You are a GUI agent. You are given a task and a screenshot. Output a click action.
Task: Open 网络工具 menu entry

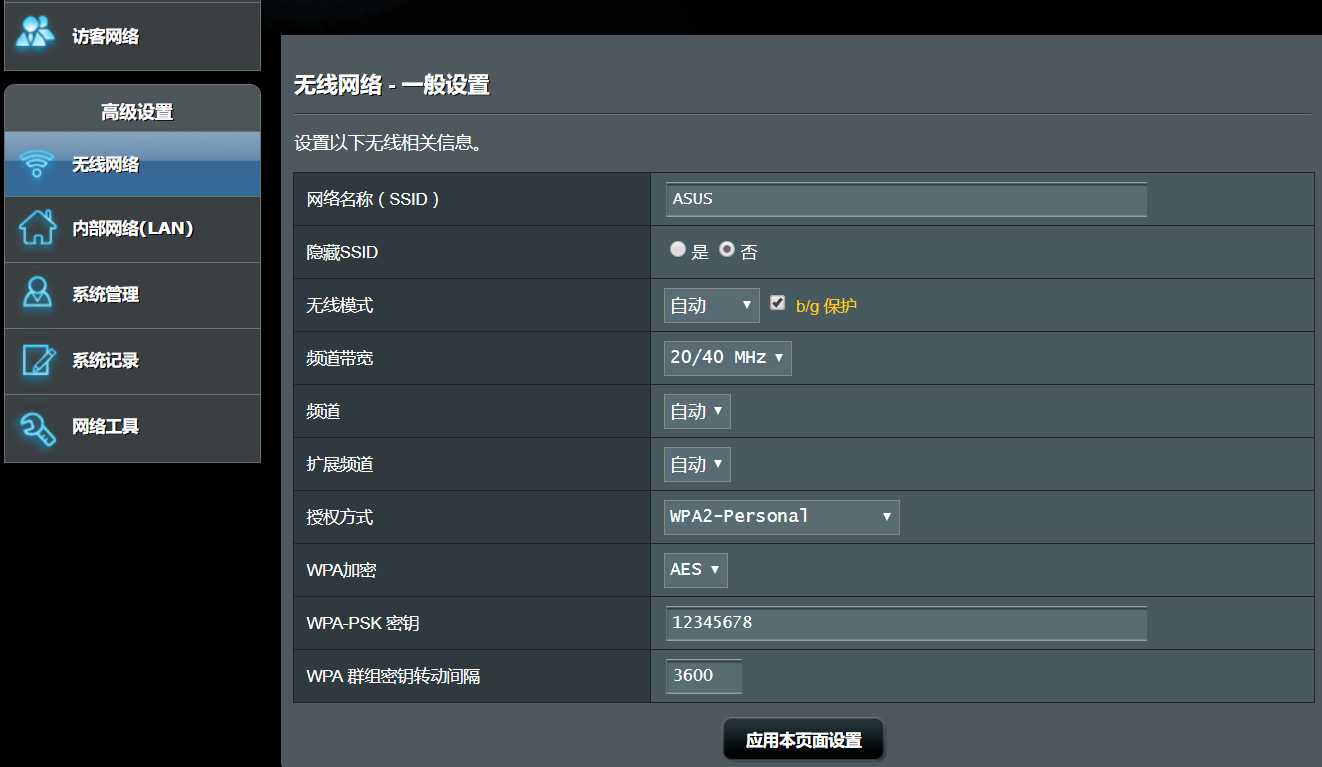(x=132, y=427)
